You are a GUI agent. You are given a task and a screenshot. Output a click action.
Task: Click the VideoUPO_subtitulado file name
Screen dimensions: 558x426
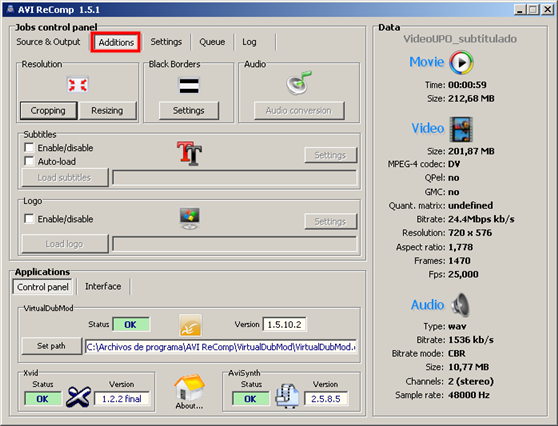tap(460, 39)
